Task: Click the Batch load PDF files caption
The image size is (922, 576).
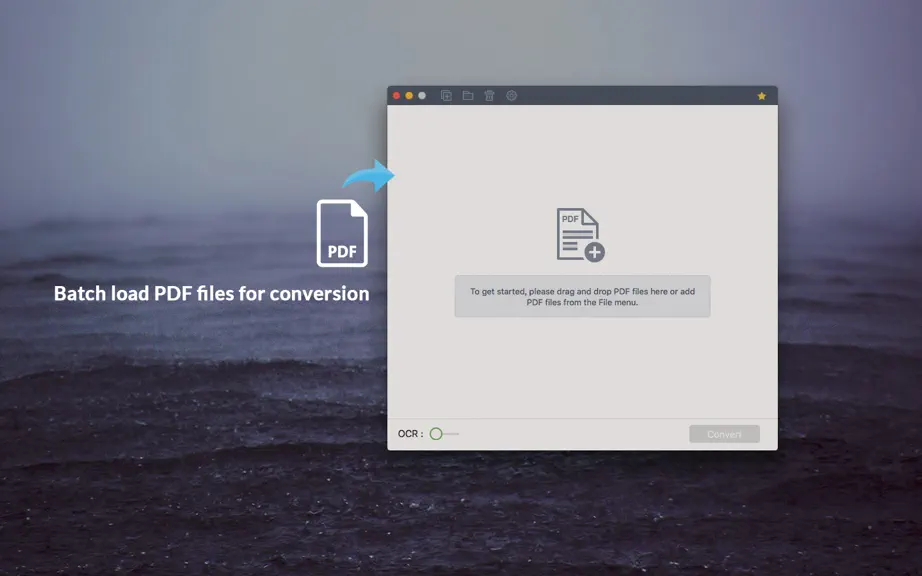Action: click(x=212, y=293)
